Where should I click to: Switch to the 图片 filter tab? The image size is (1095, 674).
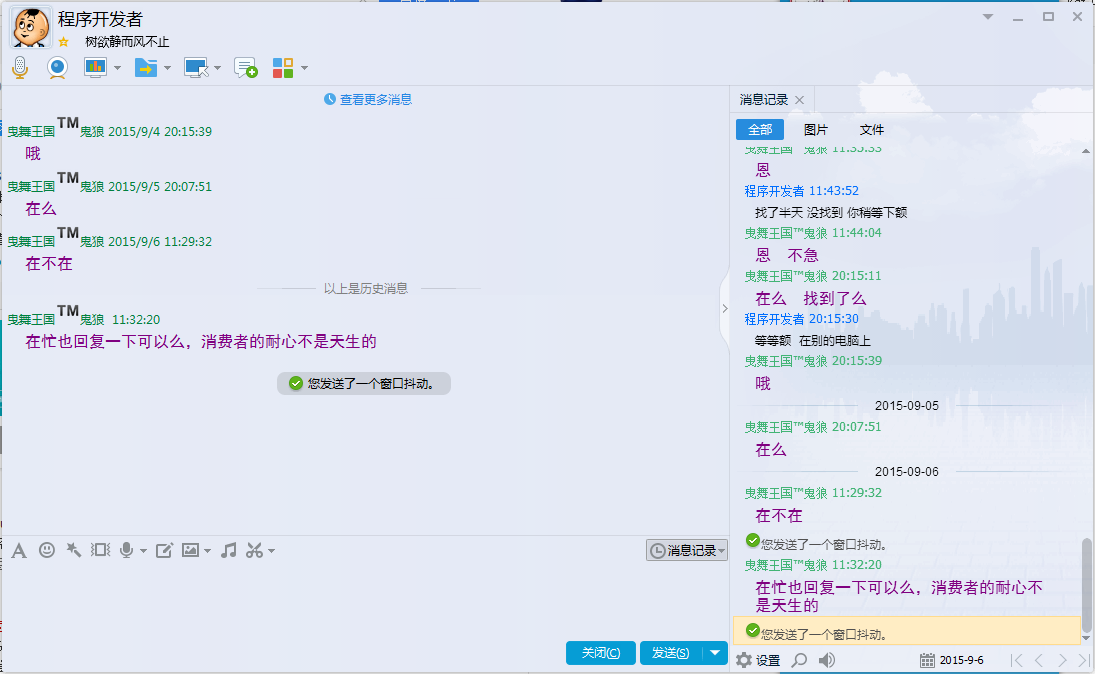point(816,129)
